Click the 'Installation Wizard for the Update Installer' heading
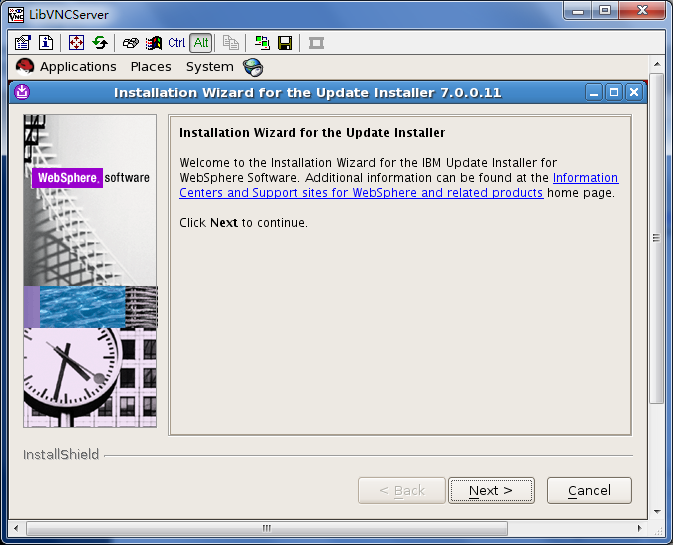The height and width of the screenshot is (545, 673). 312,133
